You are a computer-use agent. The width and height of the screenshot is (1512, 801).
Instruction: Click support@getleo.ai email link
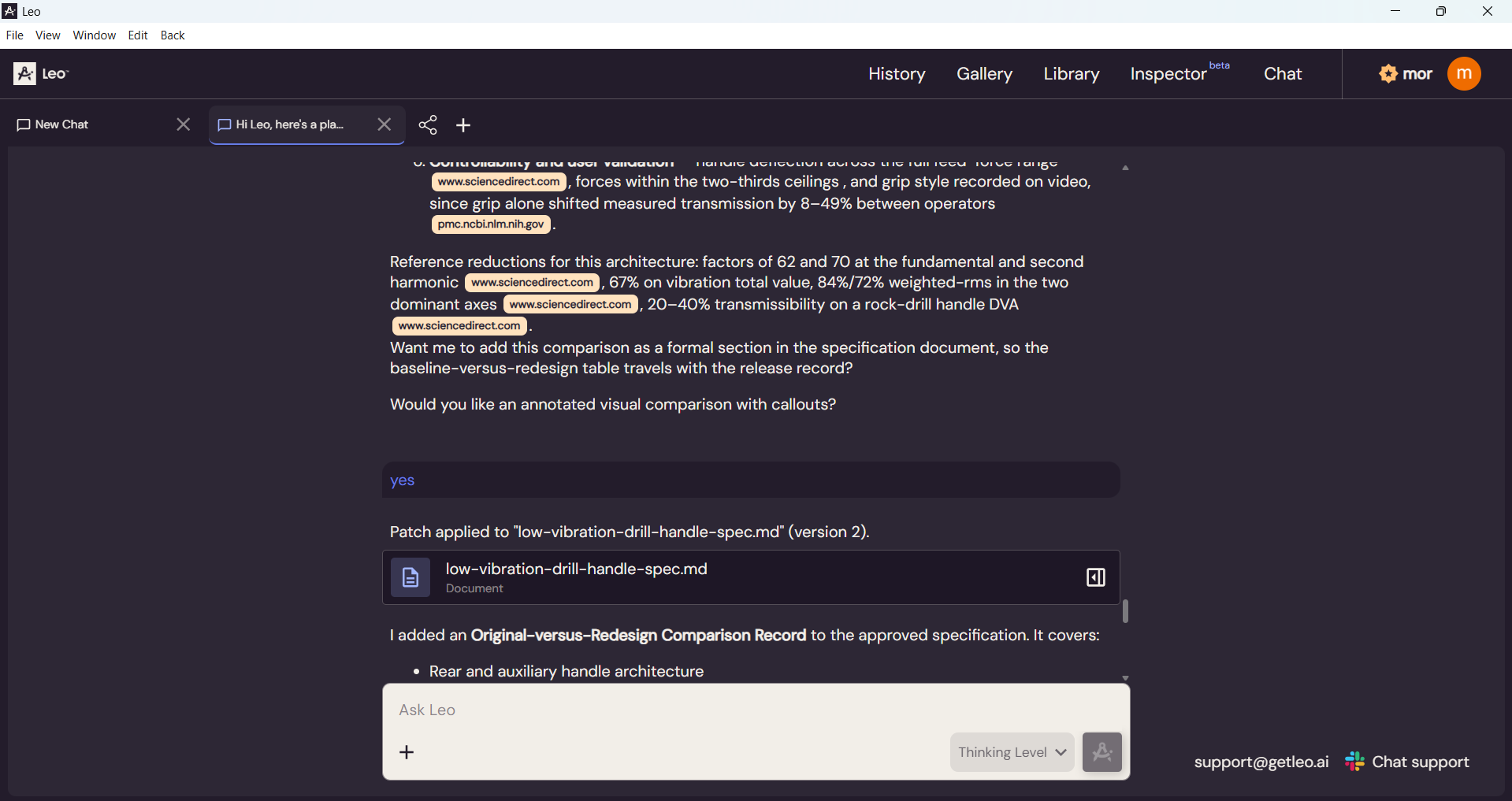[1261, 762]
